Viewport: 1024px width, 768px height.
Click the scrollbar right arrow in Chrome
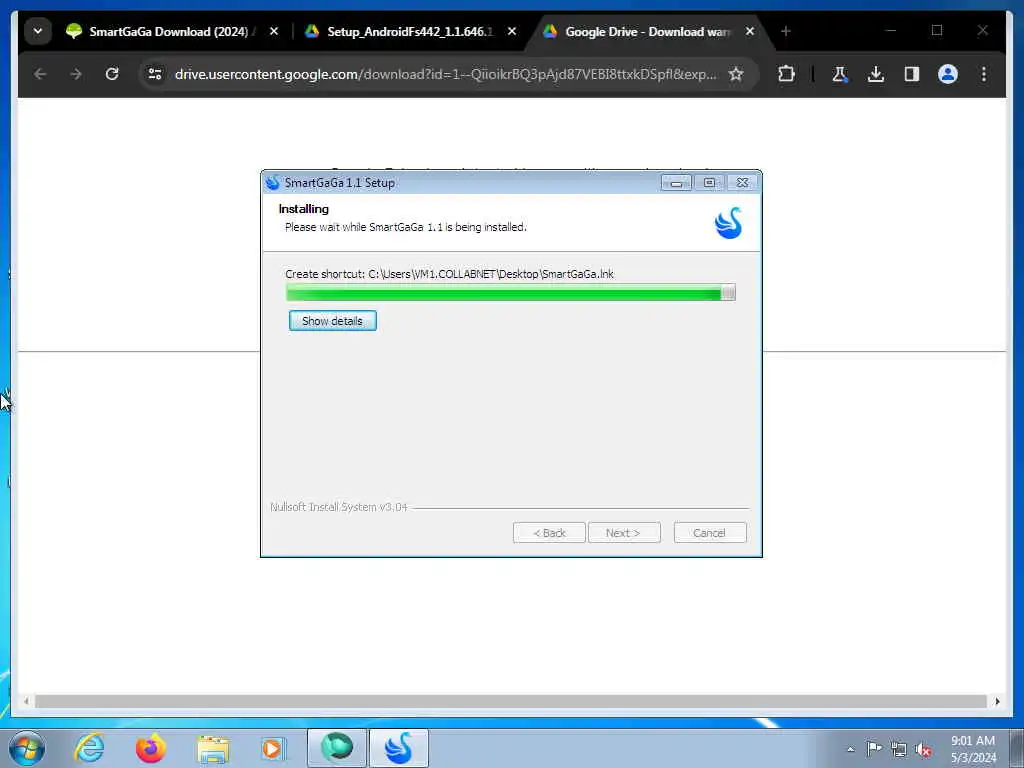point(997,701)
